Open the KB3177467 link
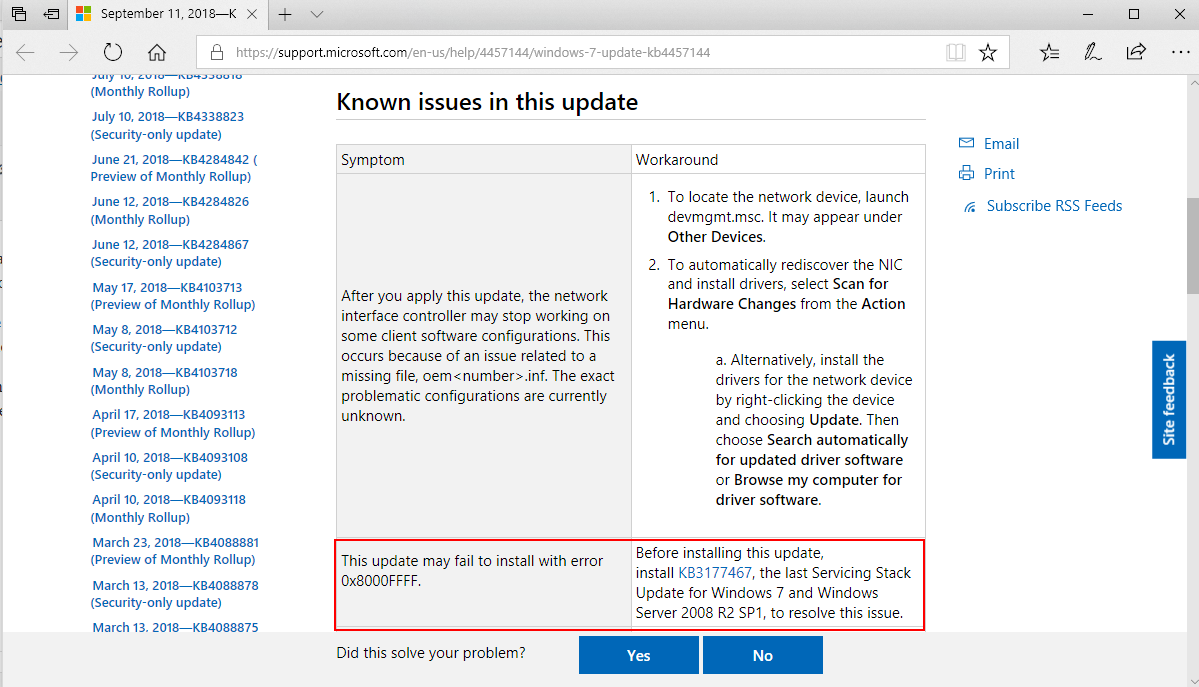Screen dimensions: 1199x687 pyautogui.click(x=715, y=573)
